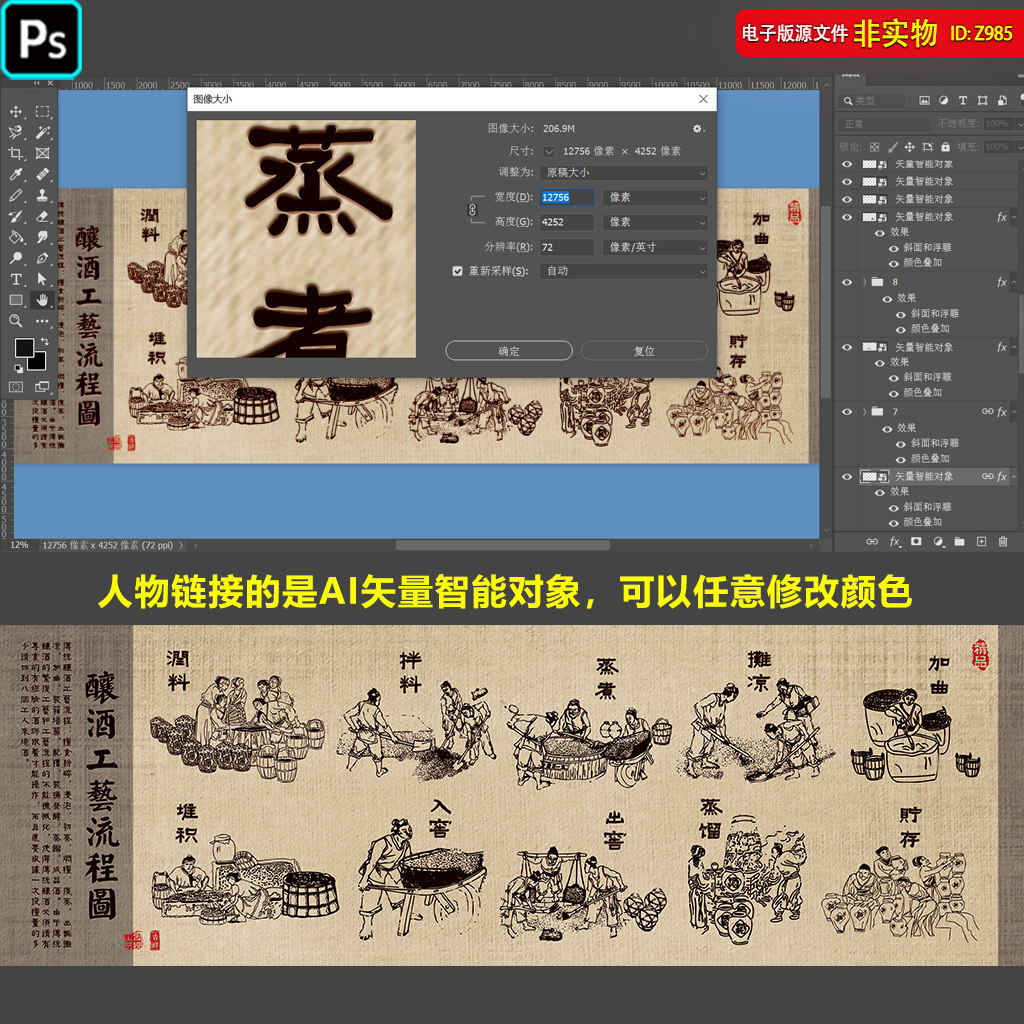Expand layer group 7 chevron
Screen dimensions: 1024x1024
[864, 411]
